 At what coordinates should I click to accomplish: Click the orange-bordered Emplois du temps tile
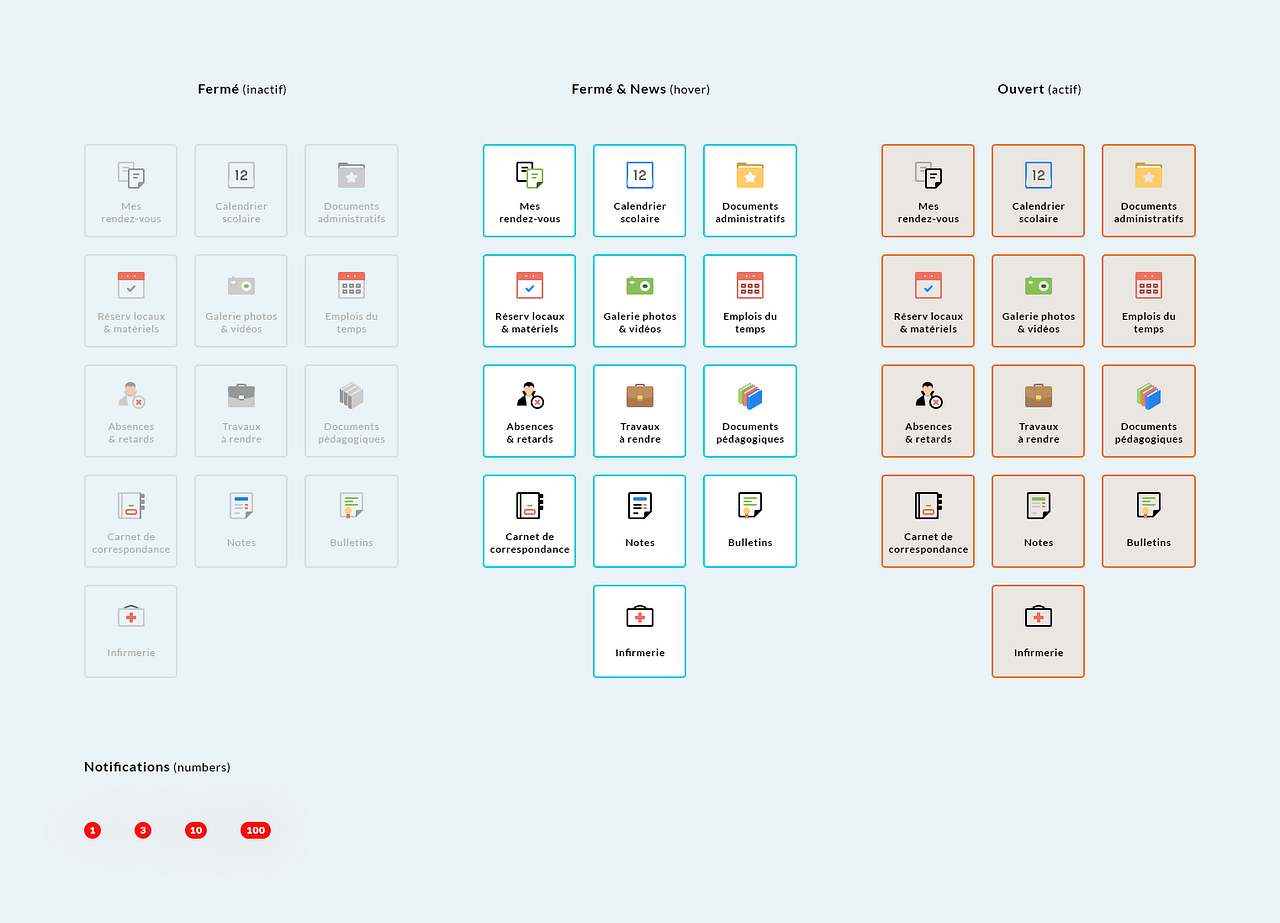1148,301
